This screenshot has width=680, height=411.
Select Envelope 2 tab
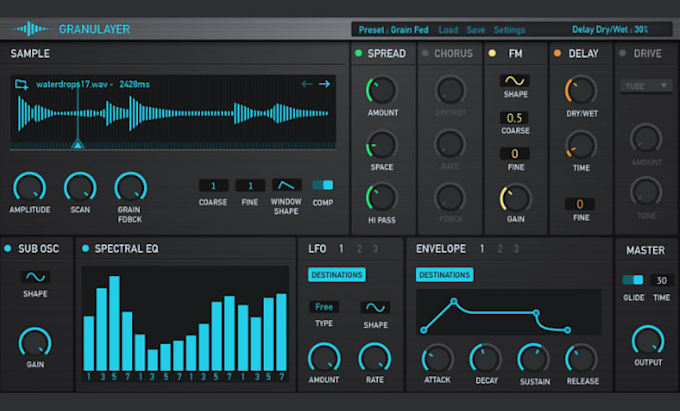(500, 249)
